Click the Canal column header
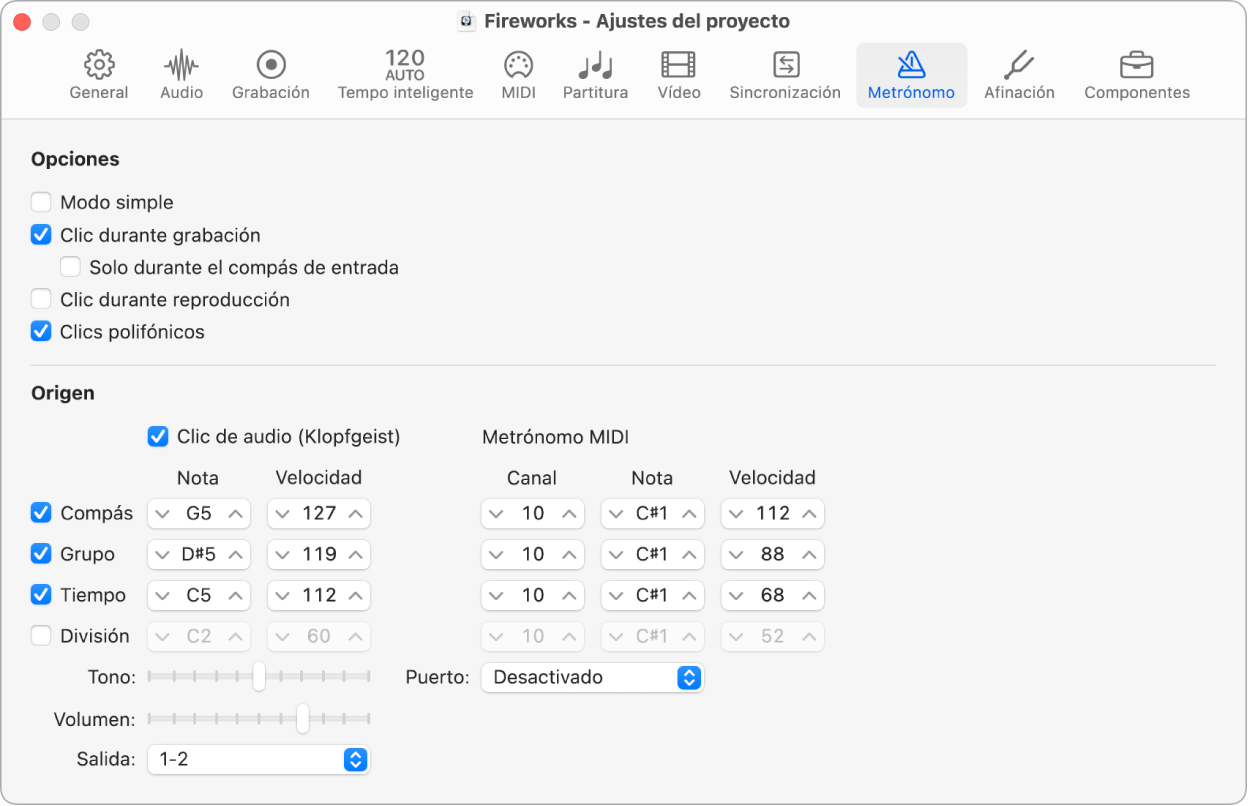Screen dimensions: 1248x806 [x=532, y=478]
